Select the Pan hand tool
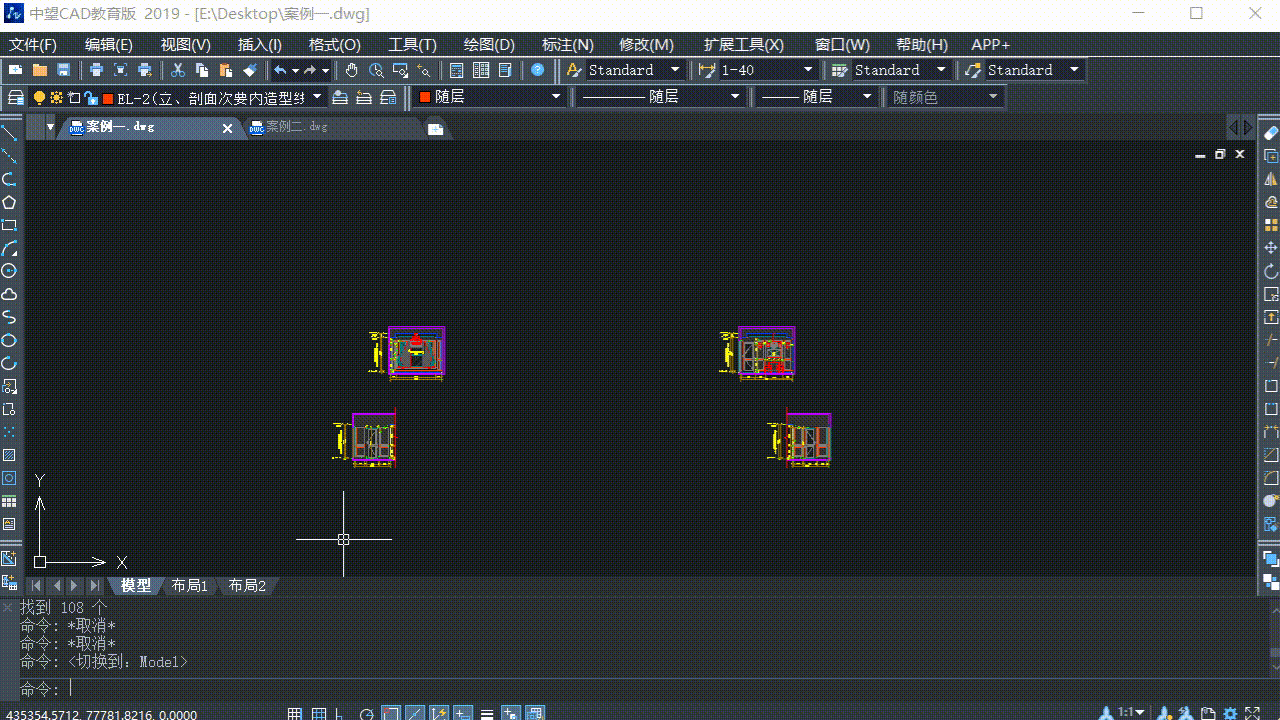Viewport: 1280px width, 720px height. click(x=352, y=70)
